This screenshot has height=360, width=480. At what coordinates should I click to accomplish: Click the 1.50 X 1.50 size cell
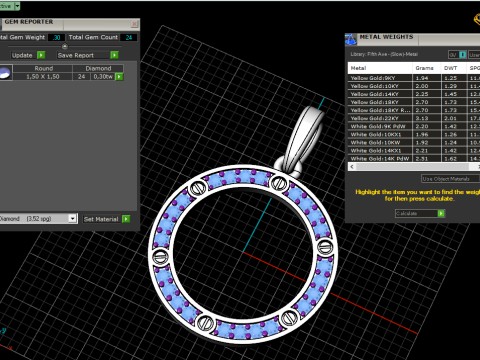pyautogui.click(x=43, y=77)
